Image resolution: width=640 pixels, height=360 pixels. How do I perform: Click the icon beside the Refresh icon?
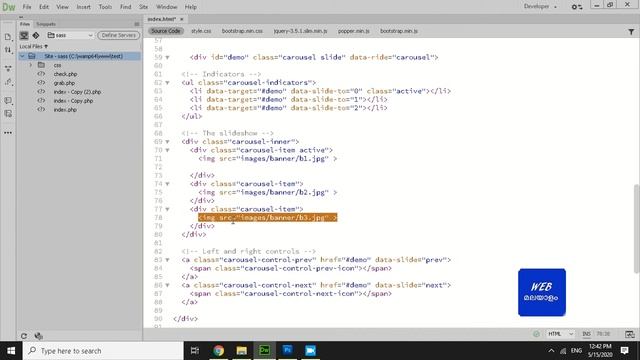[x=38, y=336]
